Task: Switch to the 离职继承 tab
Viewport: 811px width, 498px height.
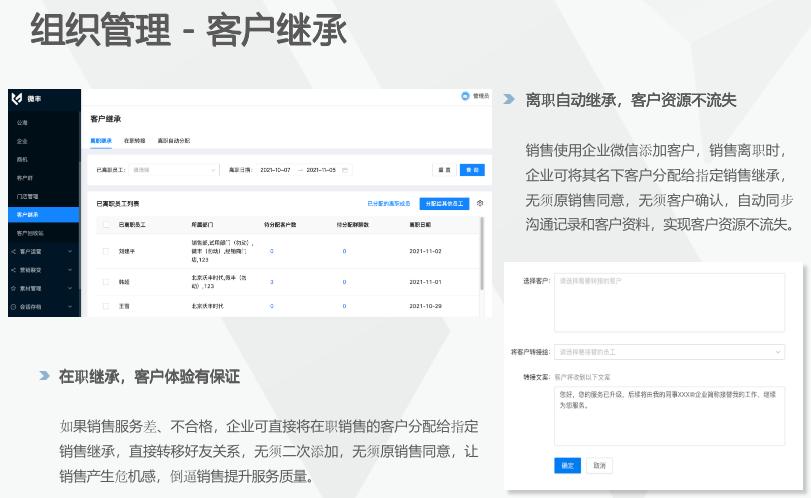Action: (101, 141)
